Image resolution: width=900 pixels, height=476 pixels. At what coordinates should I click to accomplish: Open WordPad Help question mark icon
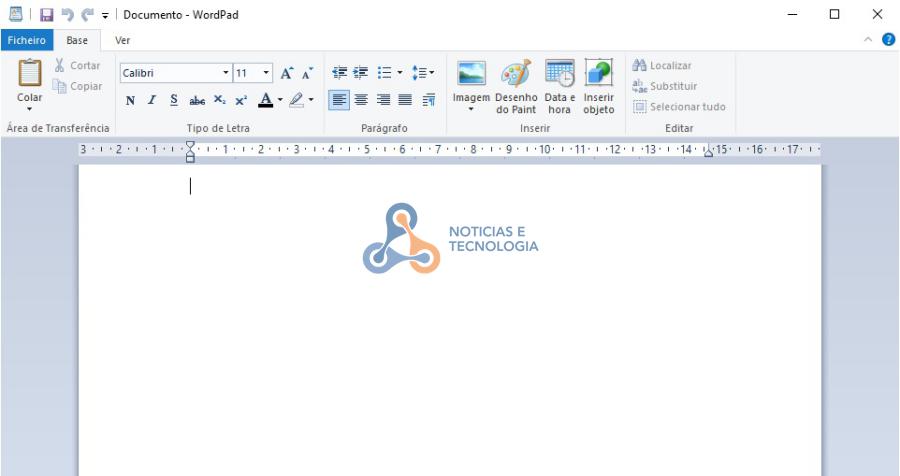click(888, 40)
